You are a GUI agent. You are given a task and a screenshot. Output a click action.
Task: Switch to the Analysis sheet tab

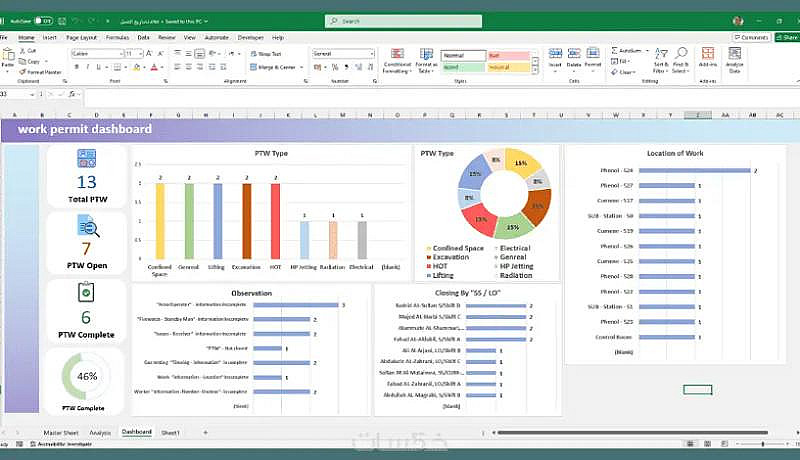pos(100,432)
